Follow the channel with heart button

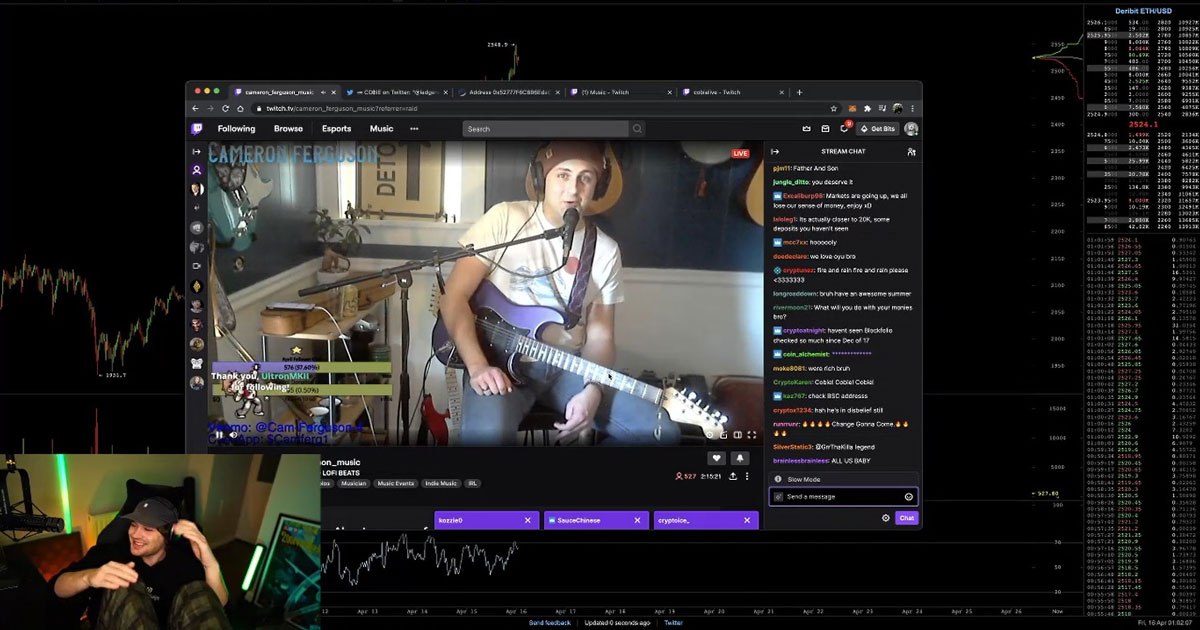716,458
